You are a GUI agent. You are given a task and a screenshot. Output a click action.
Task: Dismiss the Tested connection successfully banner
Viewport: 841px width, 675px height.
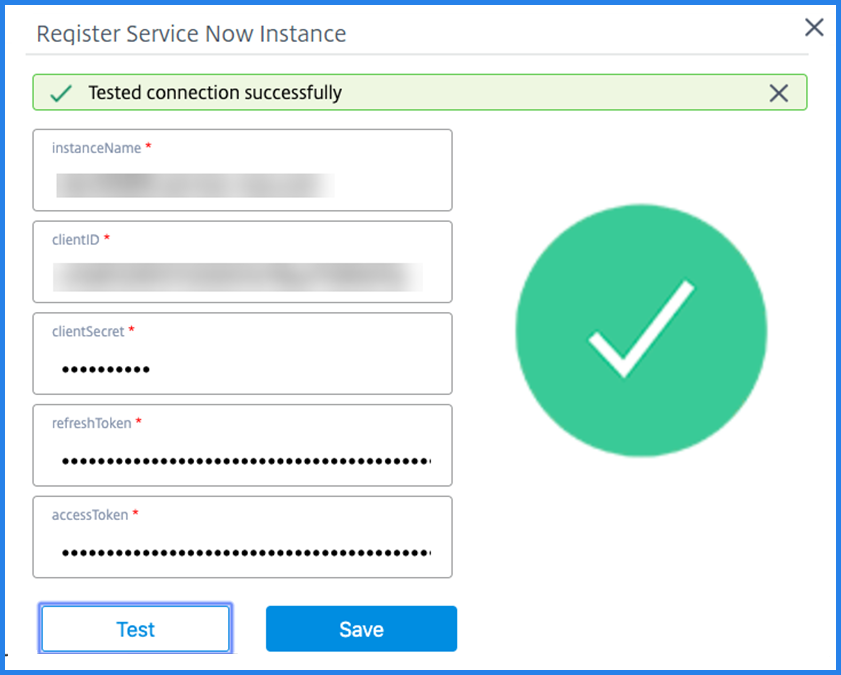[778, 93]
